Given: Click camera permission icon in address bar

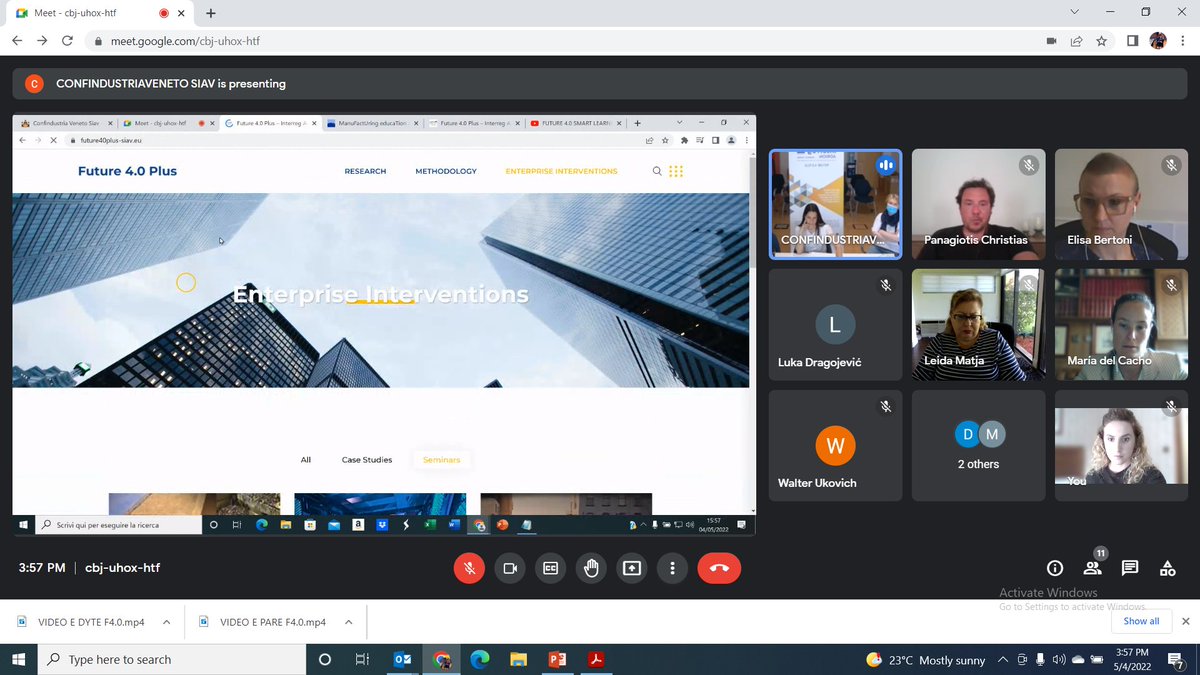Looking at the screenshot, I should pos(1051,41).
